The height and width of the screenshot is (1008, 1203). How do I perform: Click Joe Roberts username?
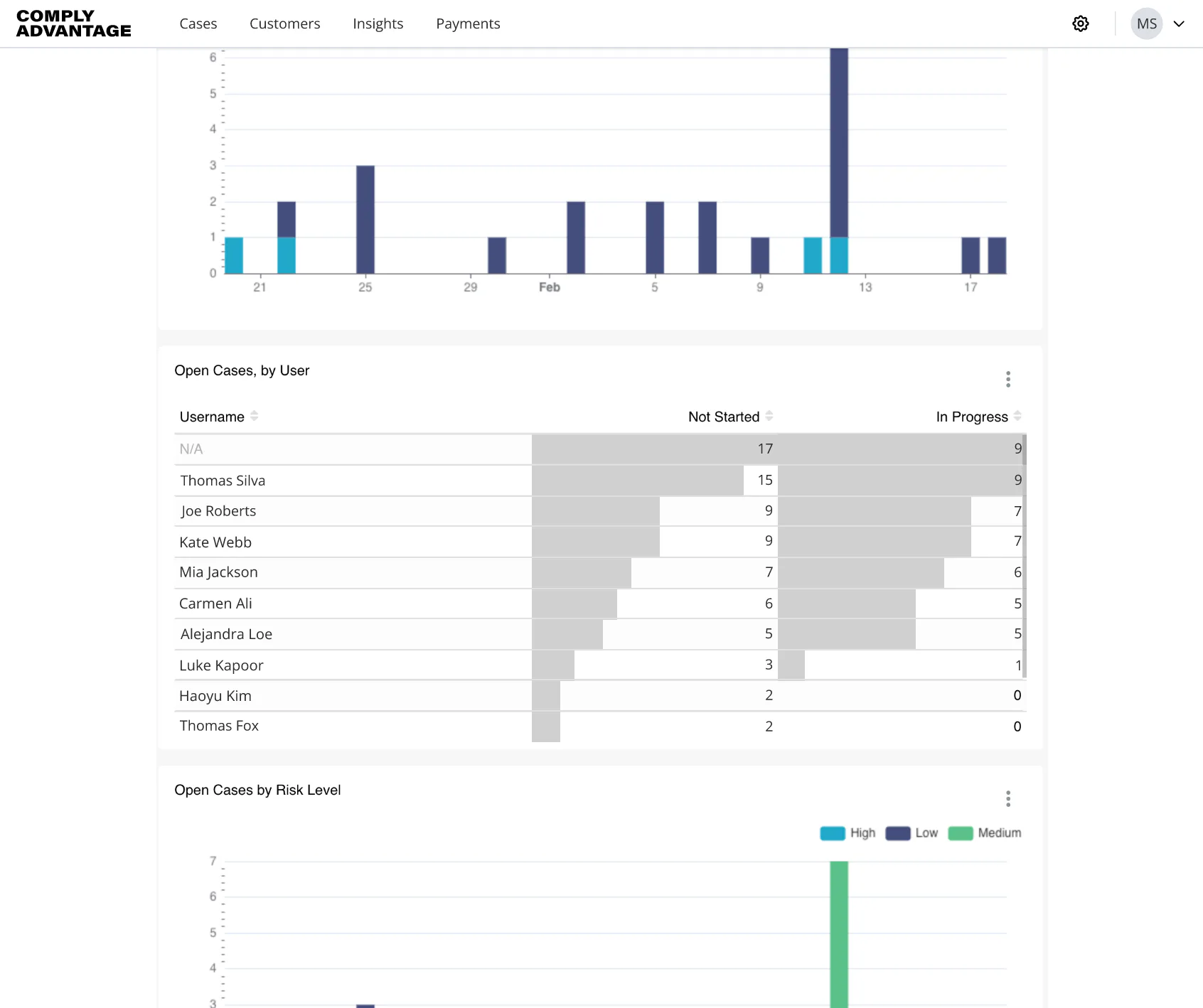[x=218, y=511]
